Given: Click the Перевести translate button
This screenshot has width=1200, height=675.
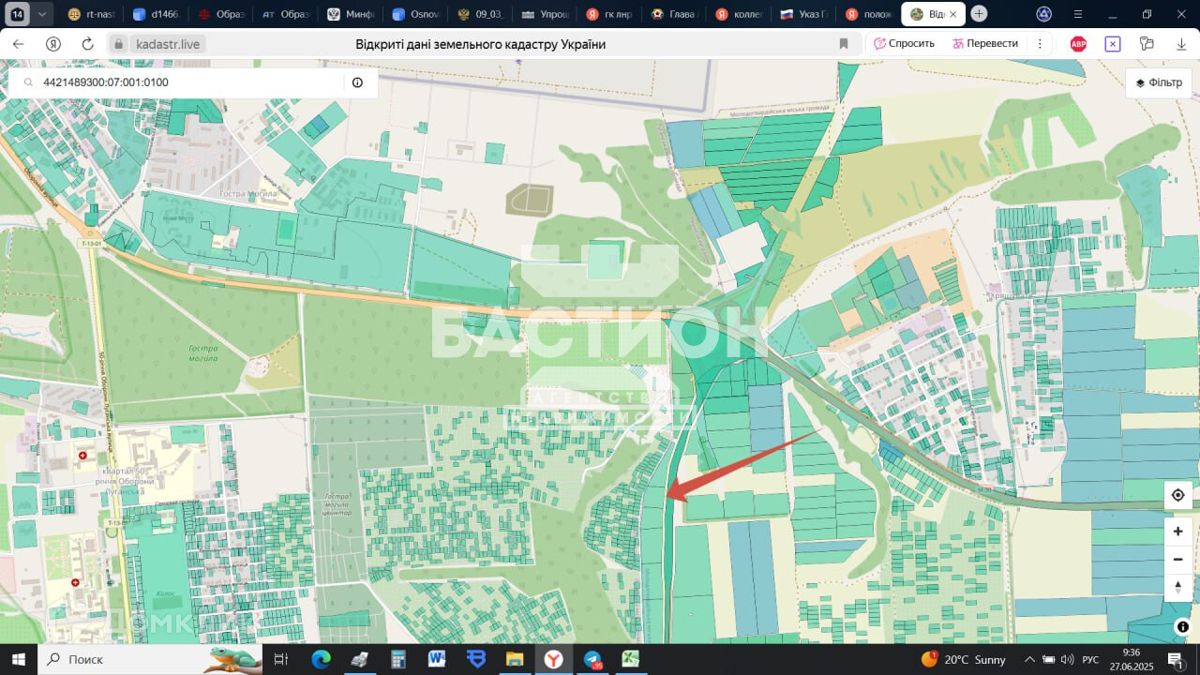Looking at the screenshot, I should point(985,44).
